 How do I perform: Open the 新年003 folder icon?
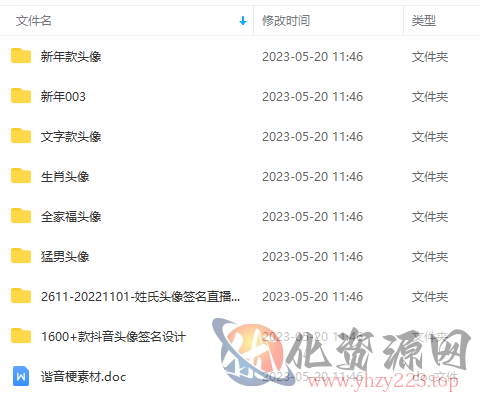click(x=21, y=96)
